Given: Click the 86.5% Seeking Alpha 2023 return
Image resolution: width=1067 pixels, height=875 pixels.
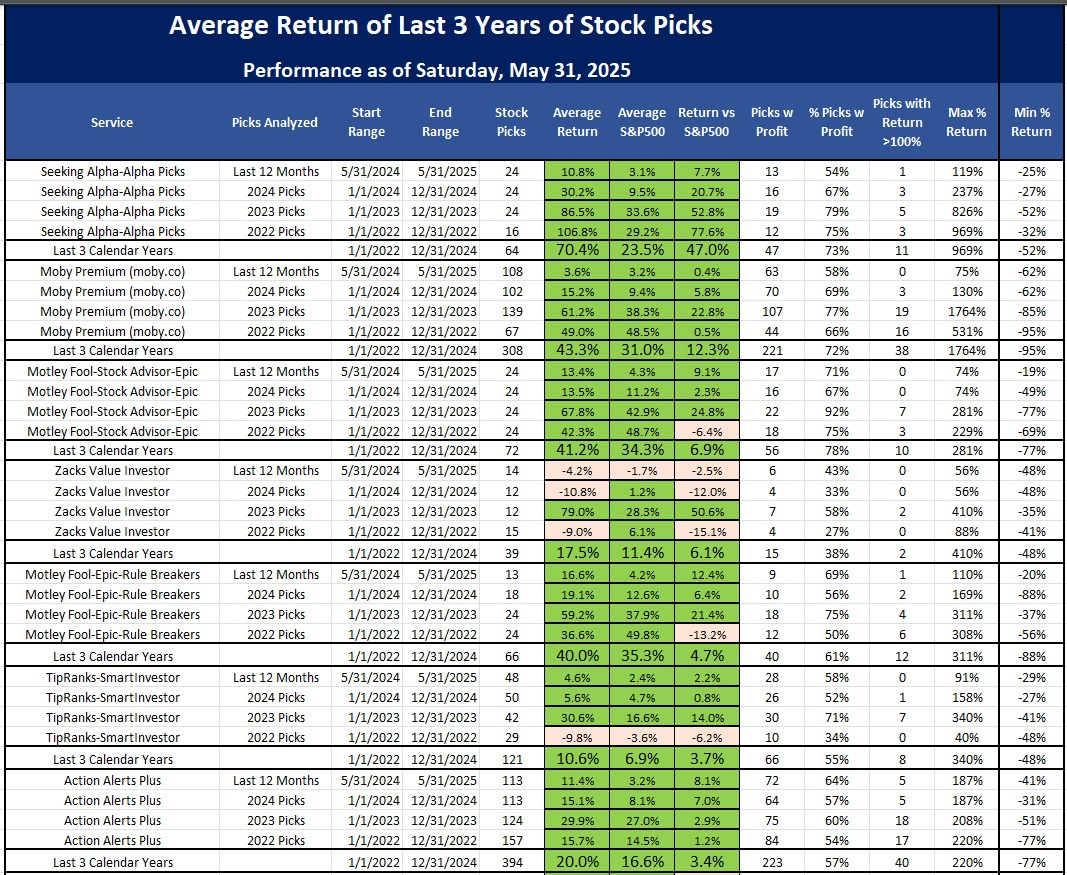Looking at the screenshot, I should click(x=576, y=212).
